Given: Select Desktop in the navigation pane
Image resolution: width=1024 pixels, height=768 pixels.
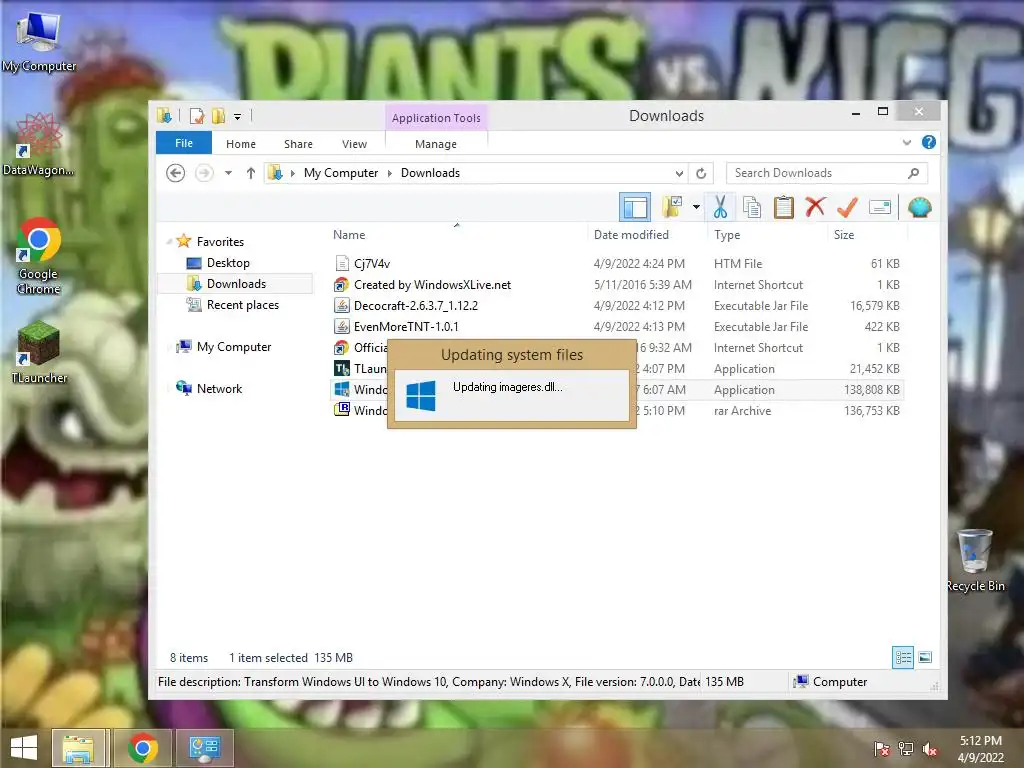Looking at the screenshot, I should [x=228, y=263].
